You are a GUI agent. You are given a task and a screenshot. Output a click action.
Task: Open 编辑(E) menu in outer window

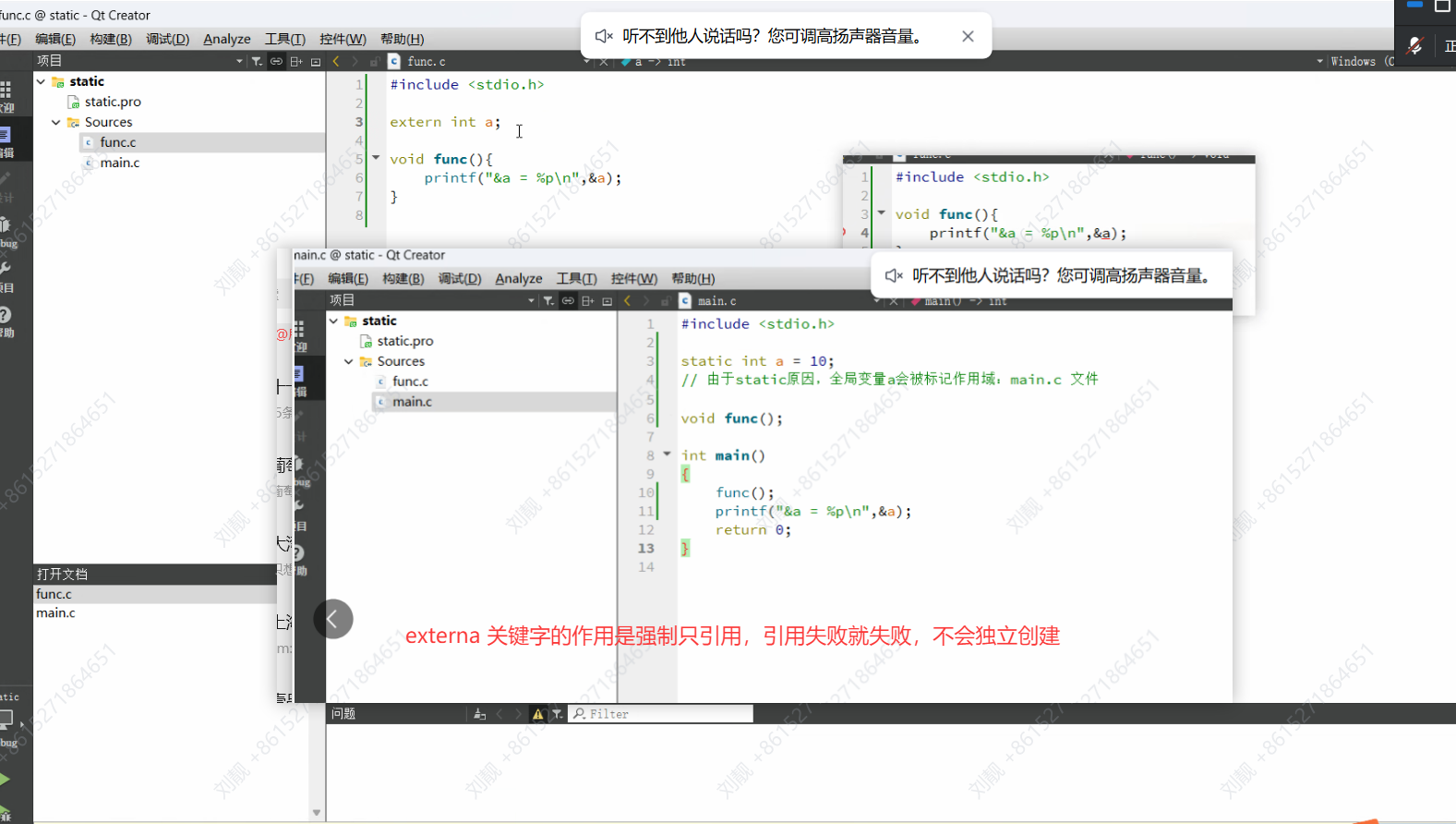[x=55, y=39]
